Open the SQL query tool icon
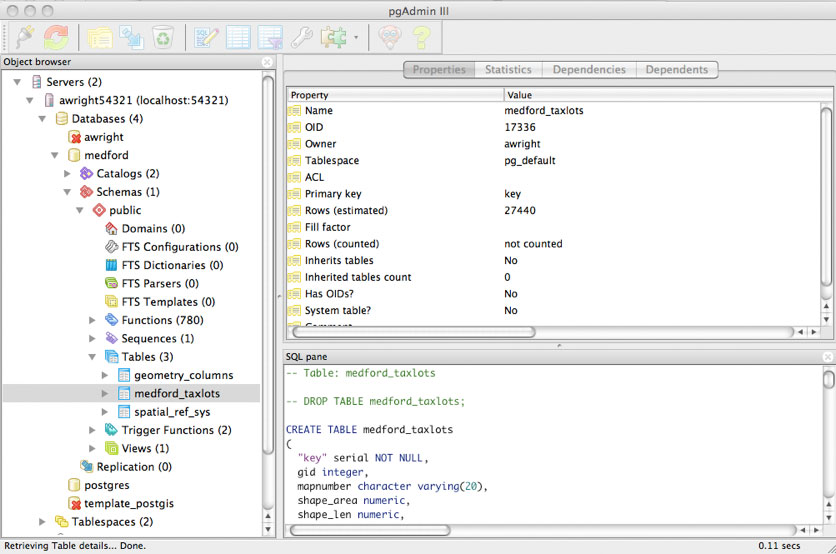The image size is (836, 554). click(208, 38)
